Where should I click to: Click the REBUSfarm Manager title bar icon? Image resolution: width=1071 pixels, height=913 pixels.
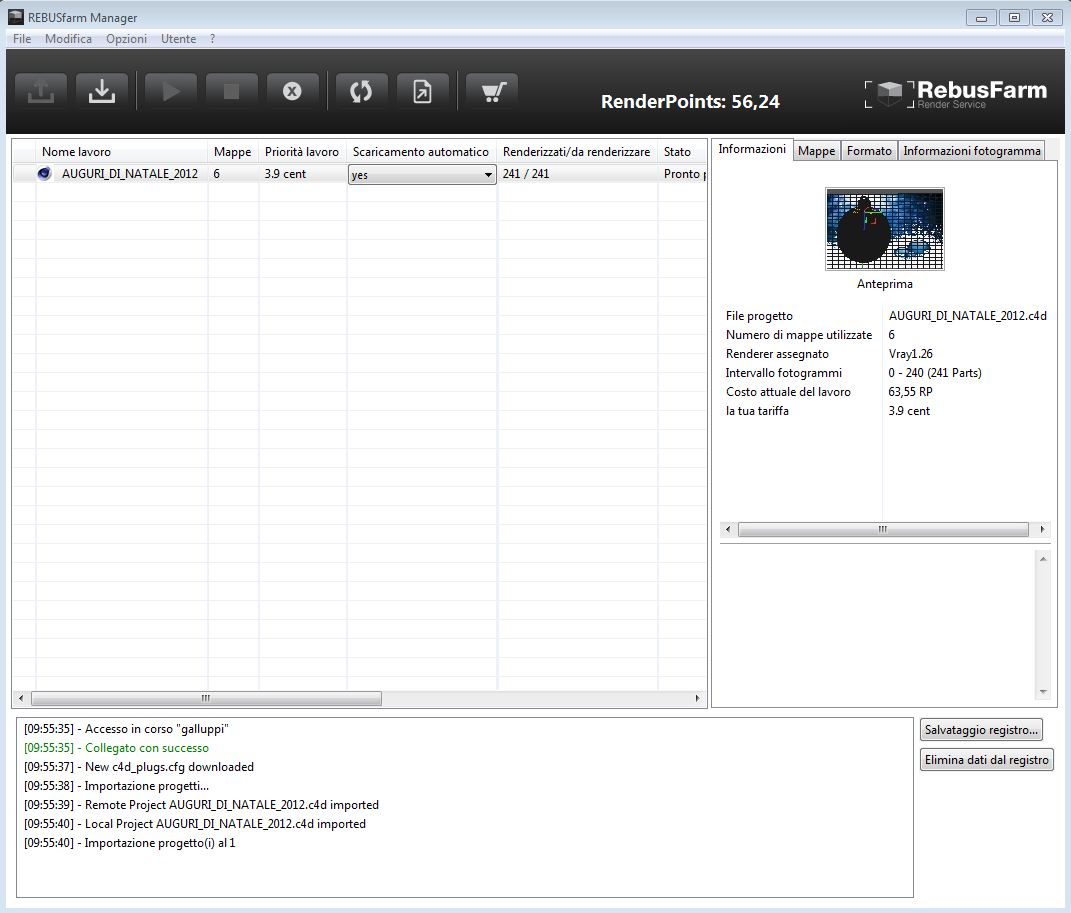(x=16, y=17)
